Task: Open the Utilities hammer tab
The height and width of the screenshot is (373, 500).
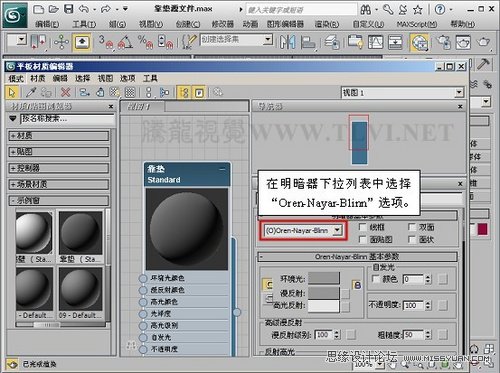Action: (483, 63)
